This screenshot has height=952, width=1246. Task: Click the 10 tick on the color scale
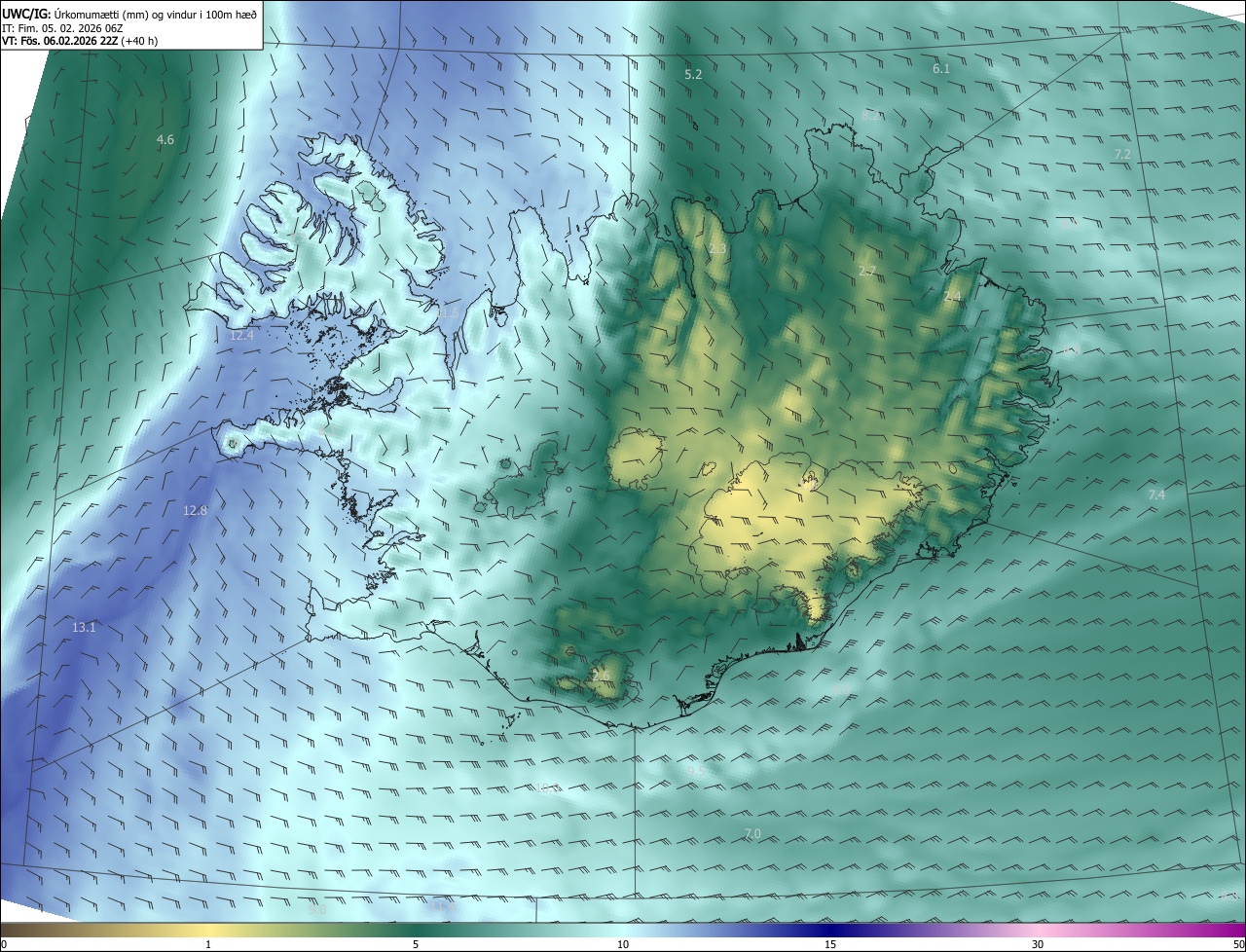(623, 945)
